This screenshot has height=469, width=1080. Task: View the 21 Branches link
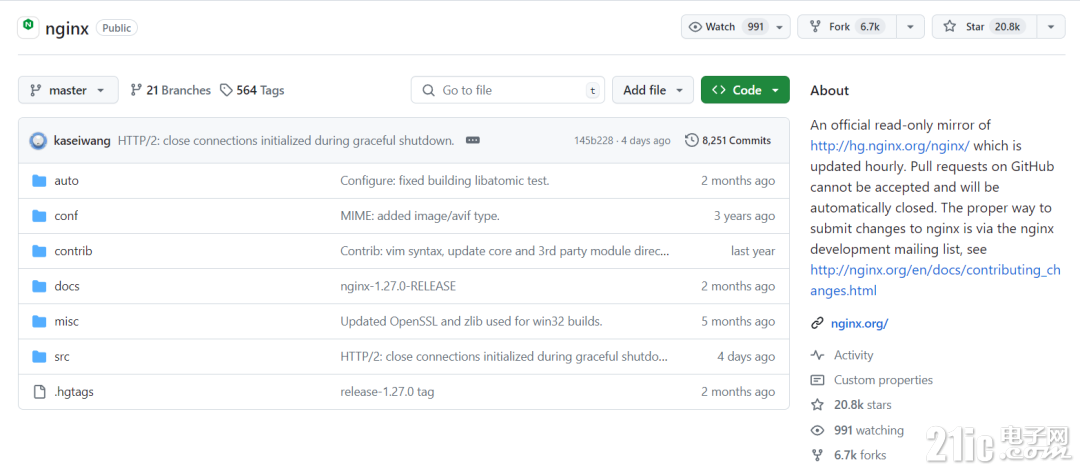click(x=170, y=90)
